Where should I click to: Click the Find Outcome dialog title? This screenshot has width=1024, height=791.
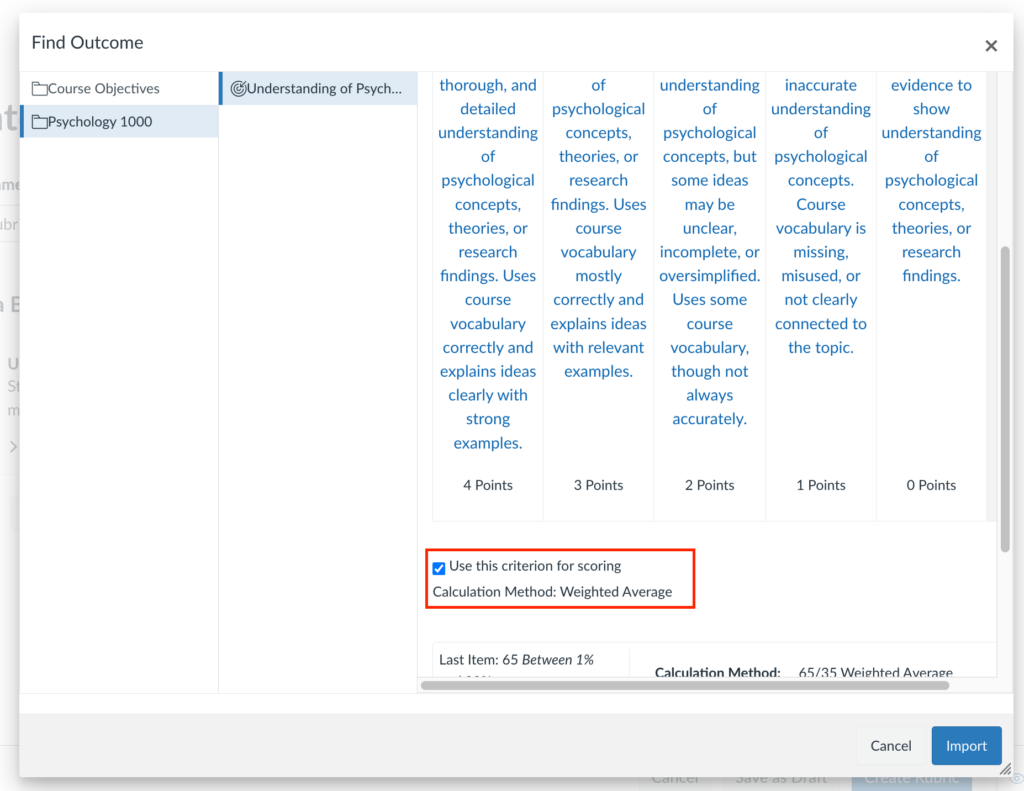pyautogui.click(x=88, y=42)
